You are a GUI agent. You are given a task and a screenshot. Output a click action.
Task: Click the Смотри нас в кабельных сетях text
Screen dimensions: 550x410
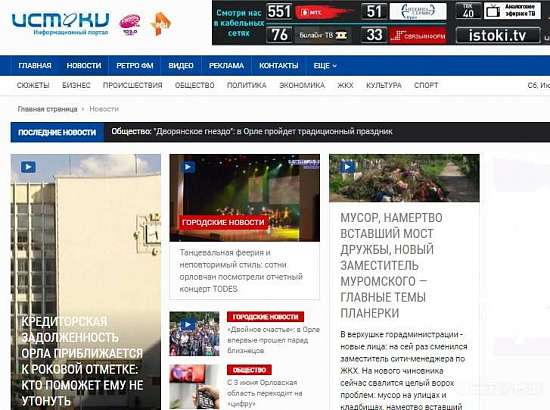pyautogui.click(x=239, y=23)
